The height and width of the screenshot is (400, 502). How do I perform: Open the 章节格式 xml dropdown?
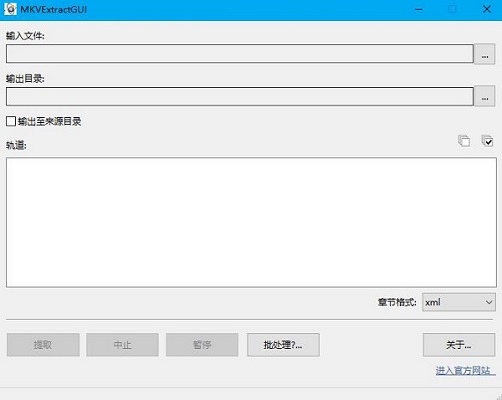coord(459,302)
